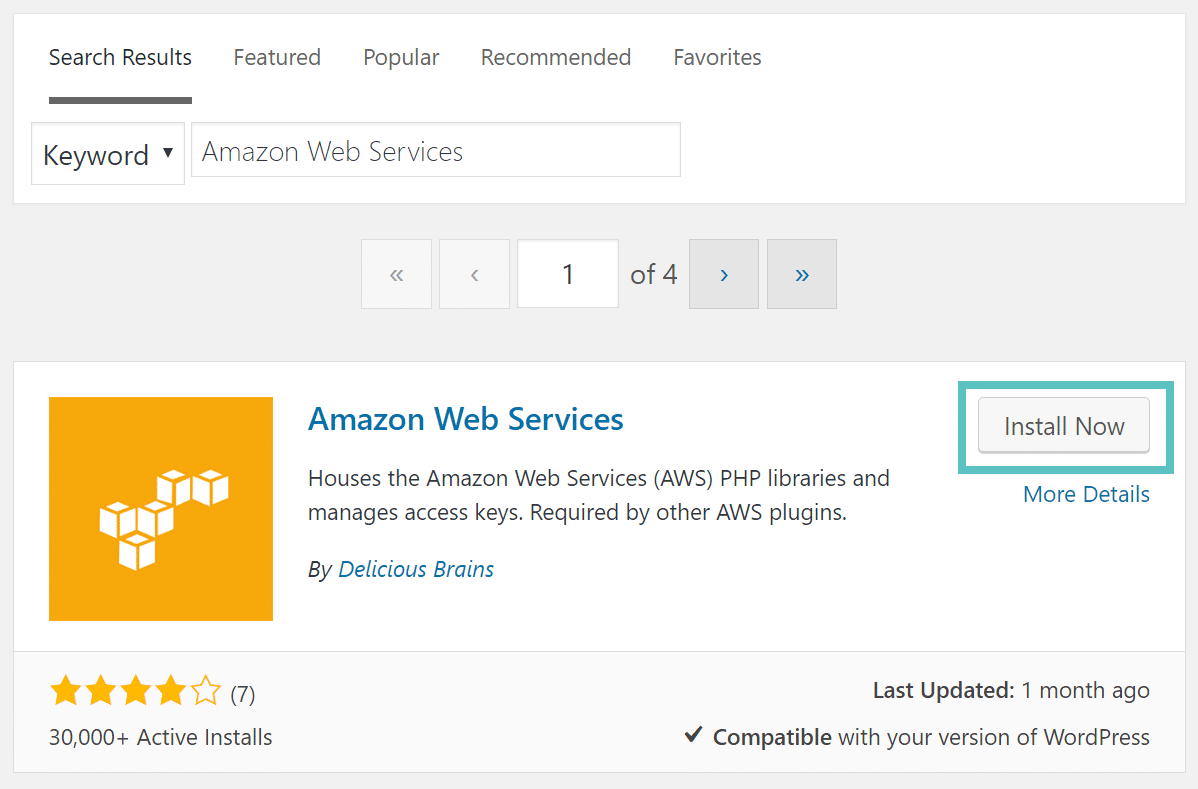Click the Amazon Web Services plugin icon
The height and width of the screenshot is (789, 1198).
point(160,508)
